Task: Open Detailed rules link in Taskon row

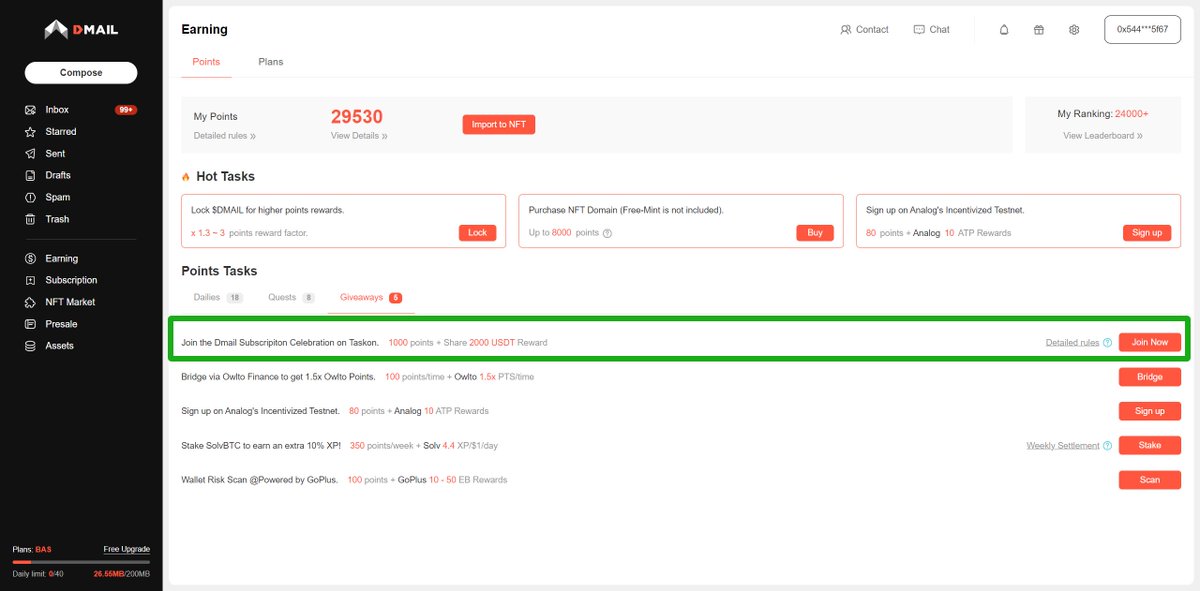Action: point(1072,343)
